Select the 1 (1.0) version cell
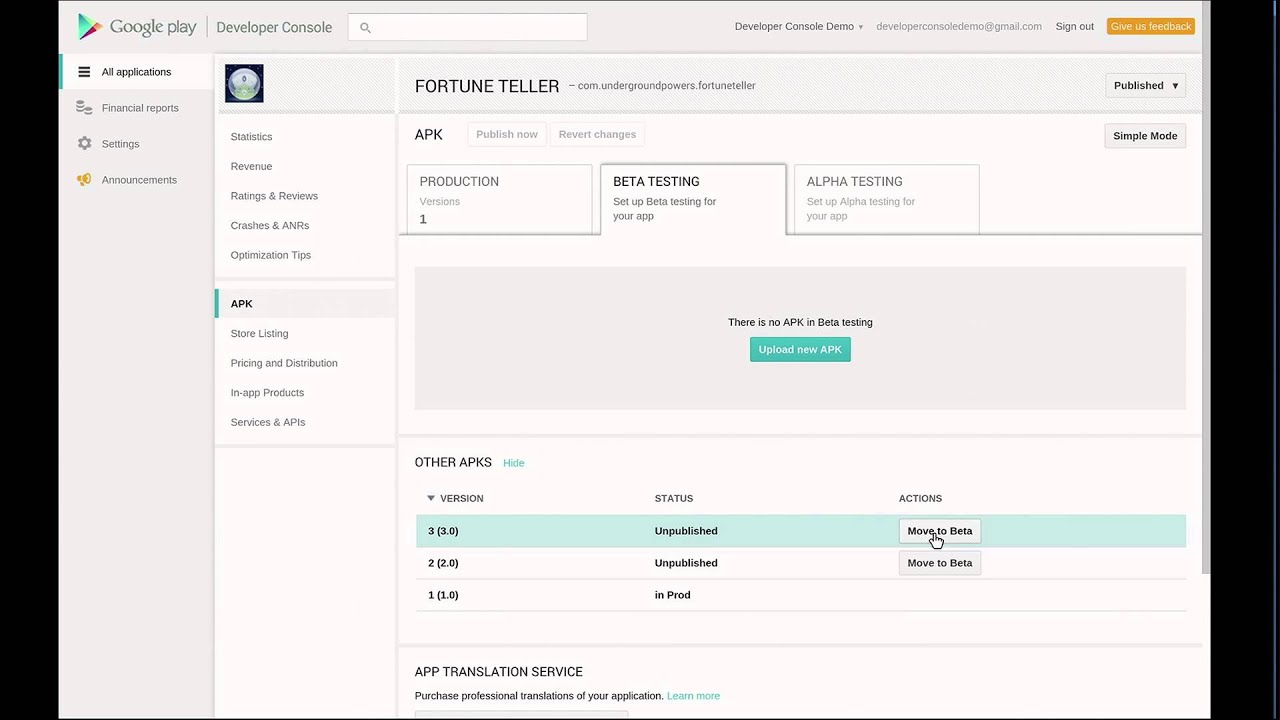Screen dimensions: 1280x720 [x=443, y=595]
